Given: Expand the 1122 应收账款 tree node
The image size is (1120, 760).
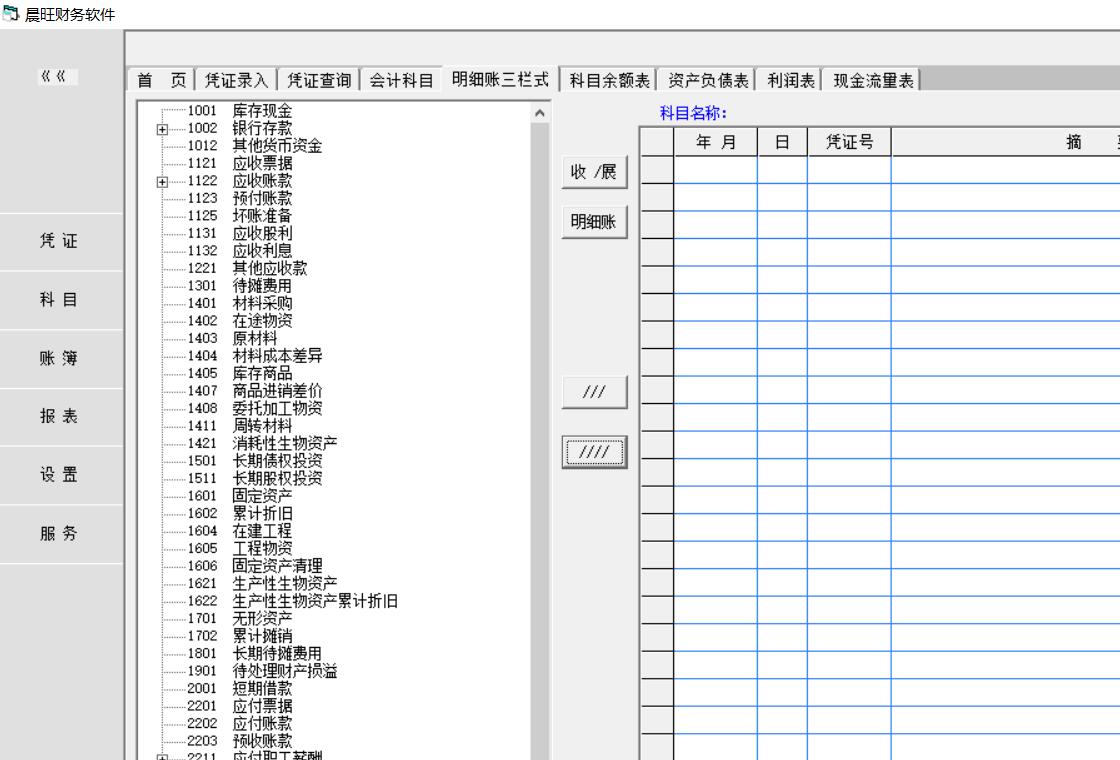Looking at the screenshot, I should point(162,181).
